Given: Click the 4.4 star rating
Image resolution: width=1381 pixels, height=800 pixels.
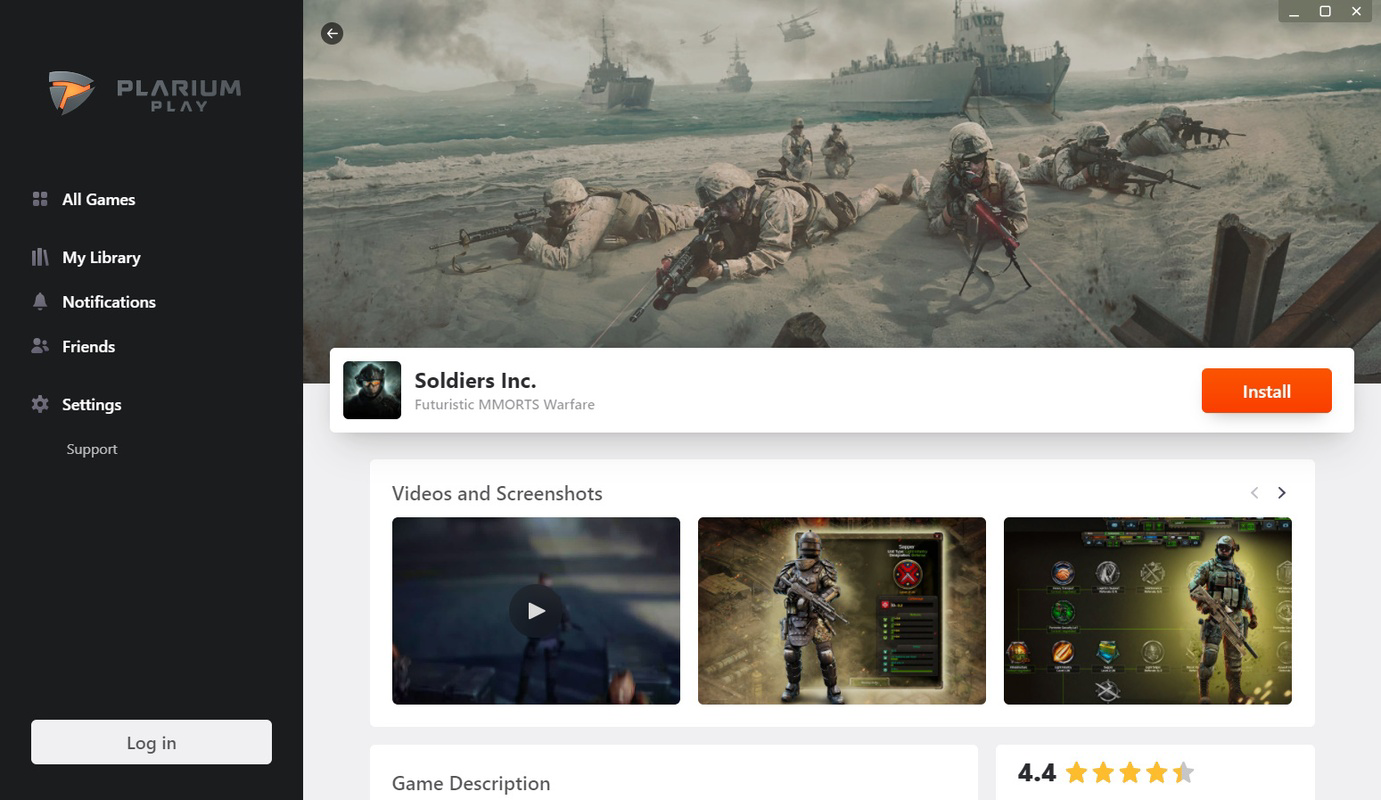Looking at the screenshot, I should click(x=1106, y=772).
